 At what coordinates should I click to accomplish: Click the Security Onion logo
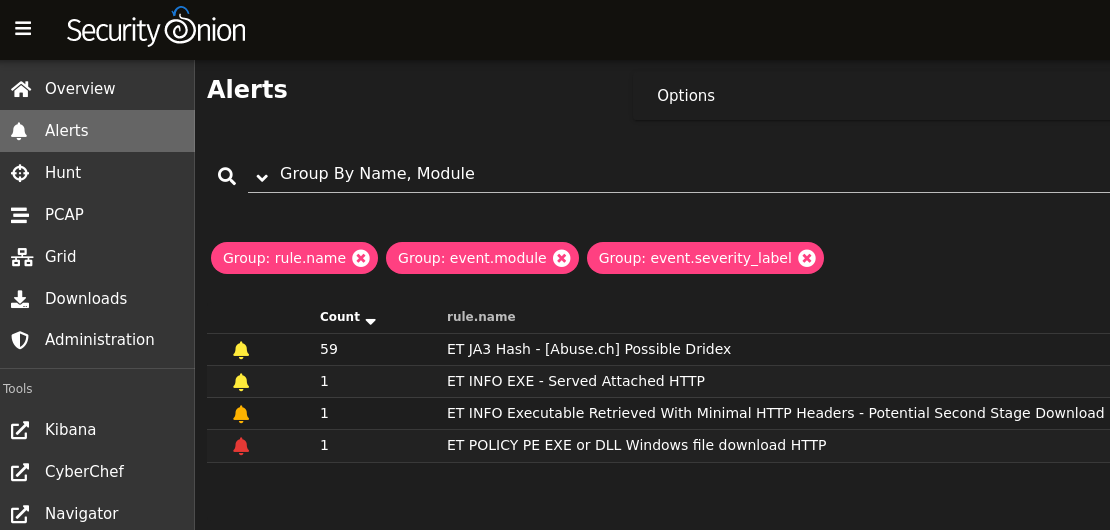pyautogui.click(x=156, y=28)
